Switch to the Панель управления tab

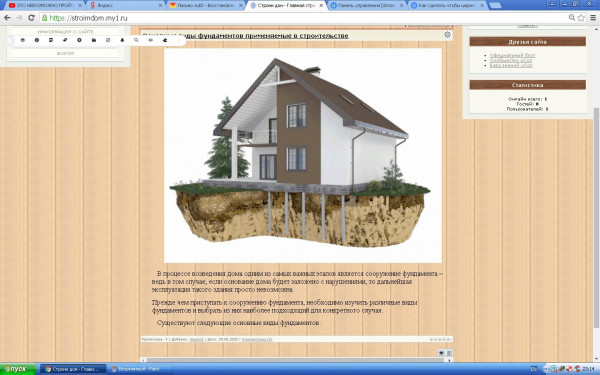[366, 5]
